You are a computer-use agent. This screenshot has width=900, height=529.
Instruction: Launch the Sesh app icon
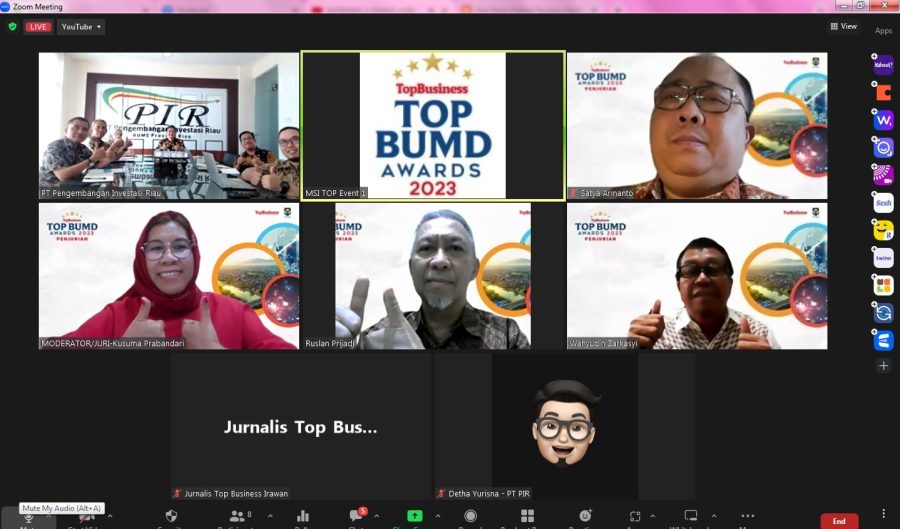pos(883,203)
